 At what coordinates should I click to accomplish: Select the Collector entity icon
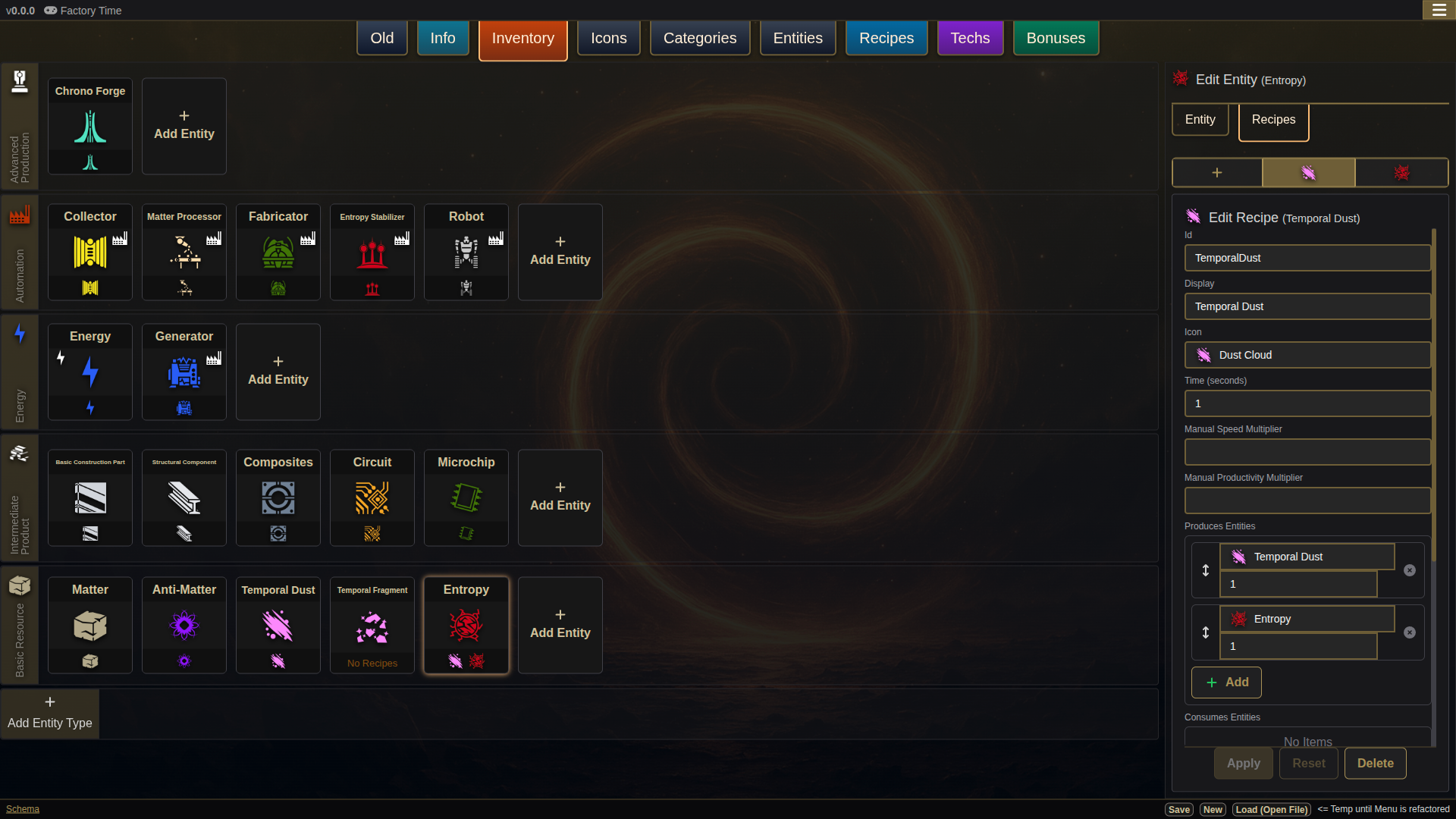[x=90, y=253]
